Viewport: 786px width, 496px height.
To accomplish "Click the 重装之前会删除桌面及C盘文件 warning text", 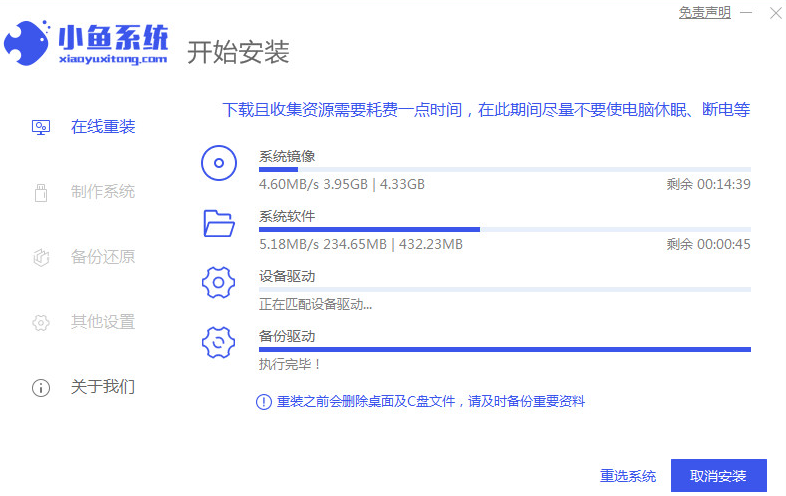I will tap(431, 402).
